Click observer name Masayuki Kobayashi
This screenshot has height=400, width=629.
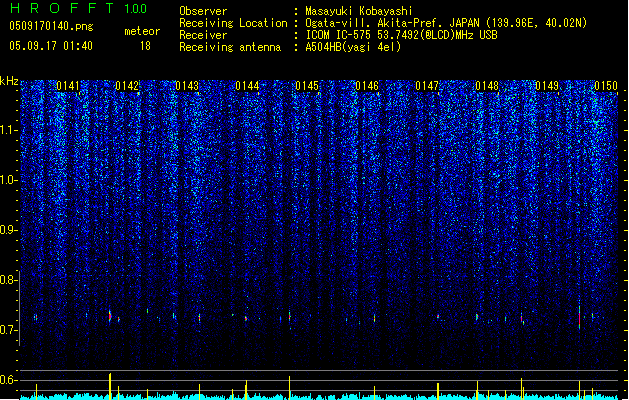pyautogui.click(x=359, y=11)
